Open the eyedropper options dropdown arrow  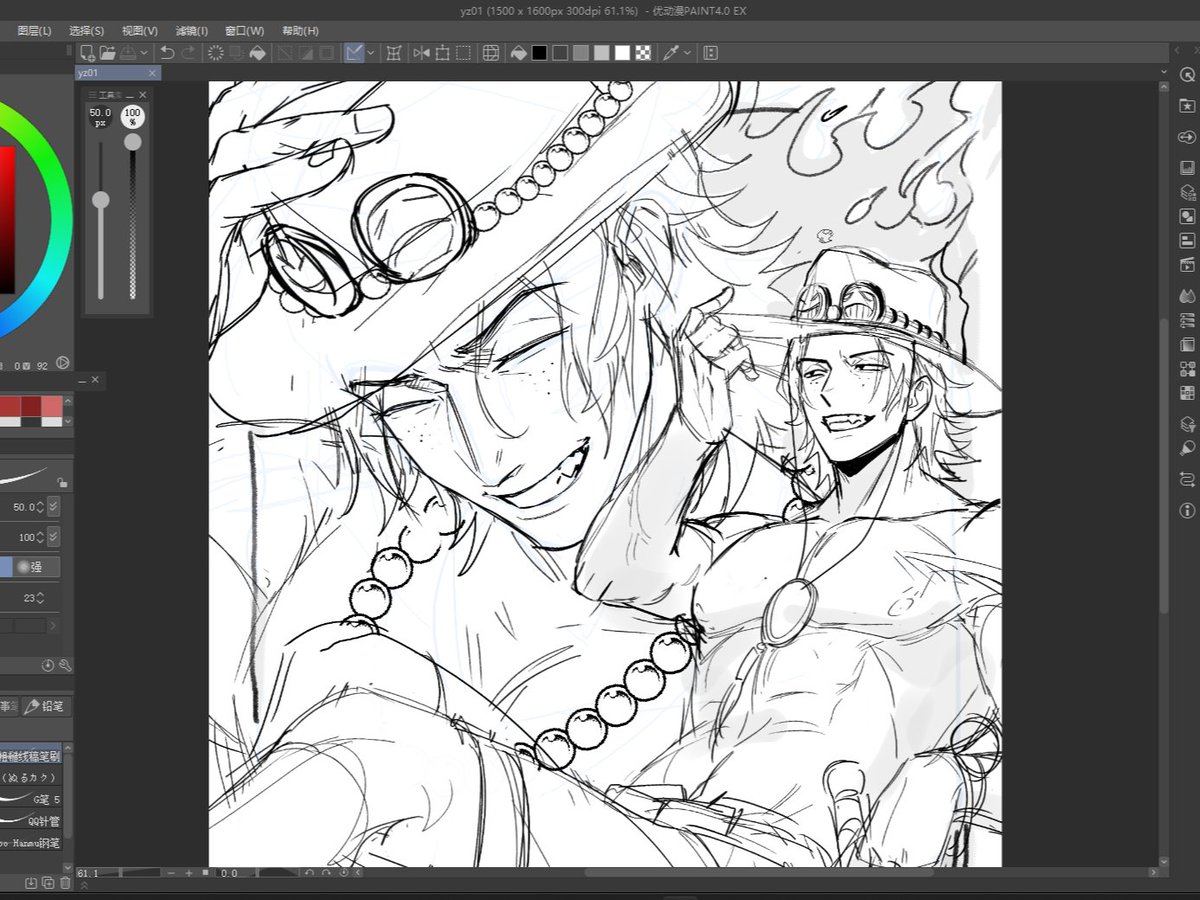[687, 52]
